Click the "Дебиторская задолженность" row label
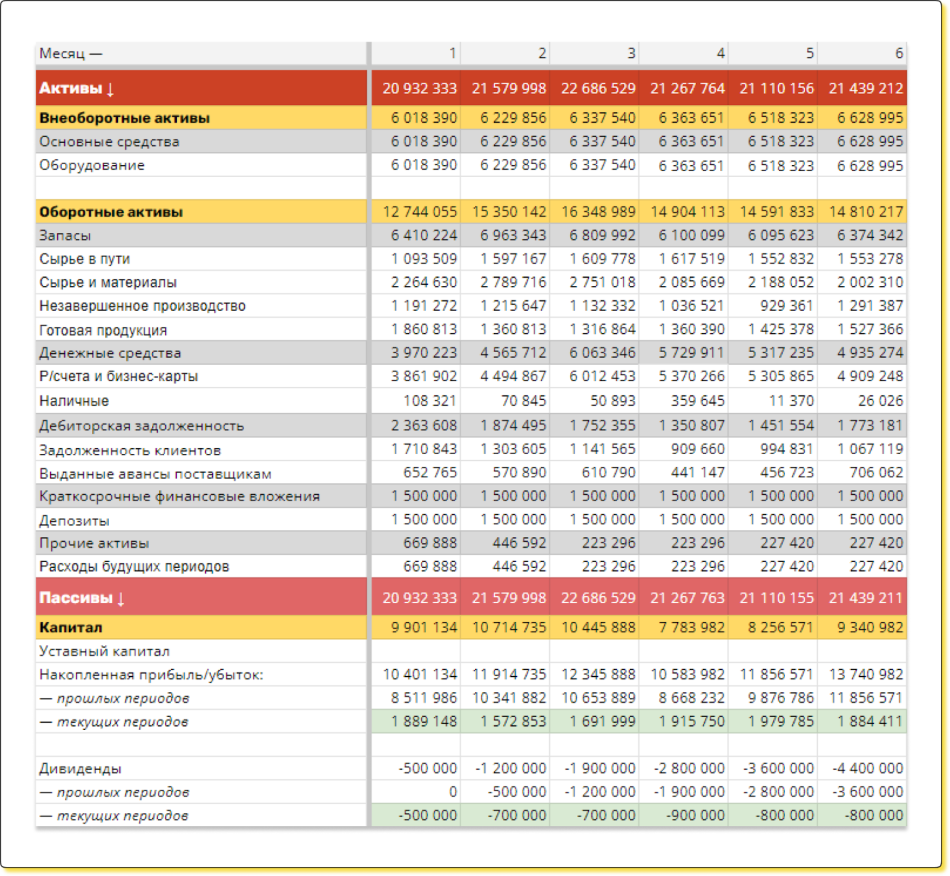 pos(141,425)
